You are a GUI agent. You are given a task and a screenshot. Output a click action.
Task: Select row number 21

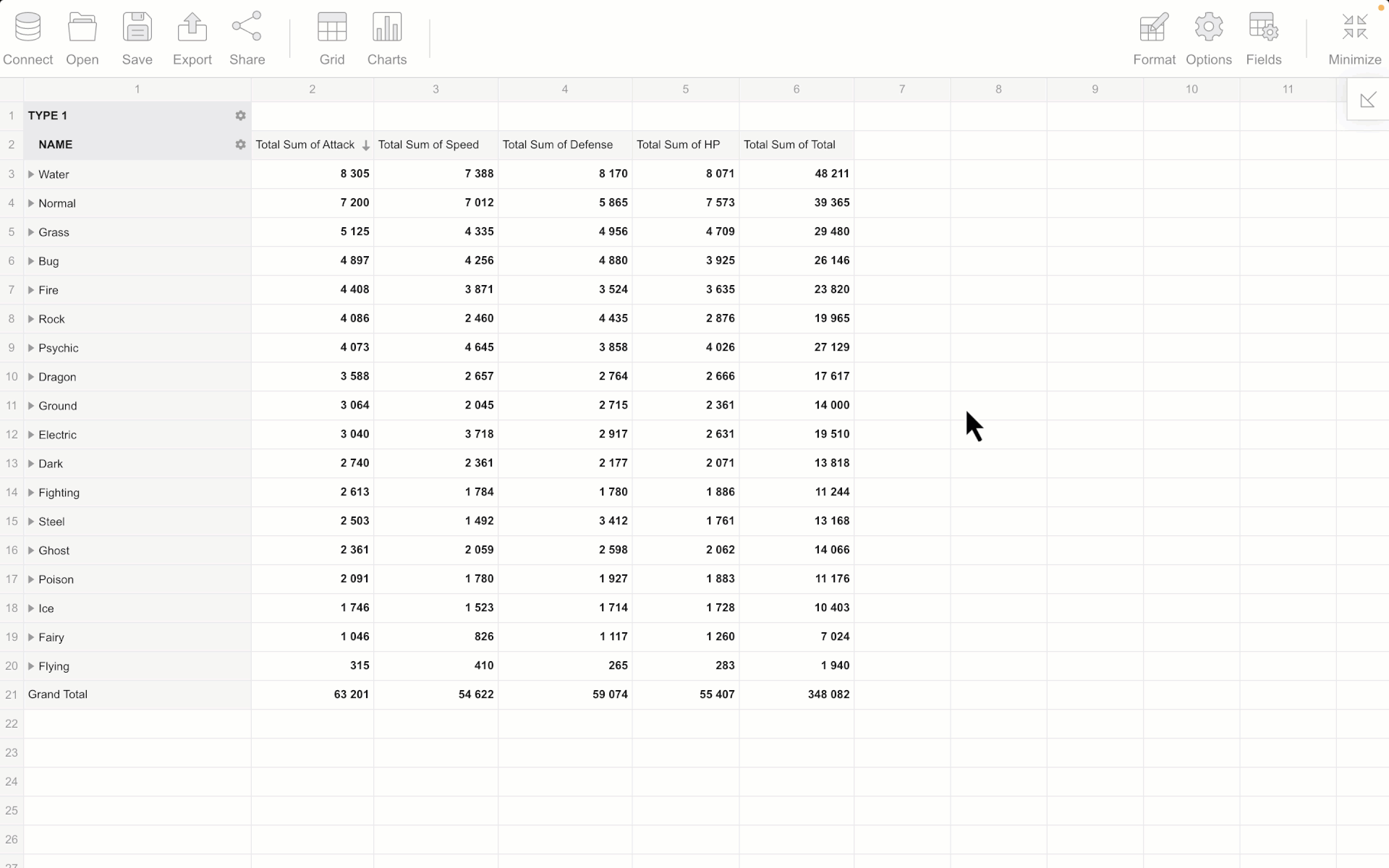click(x=12, y=694)
